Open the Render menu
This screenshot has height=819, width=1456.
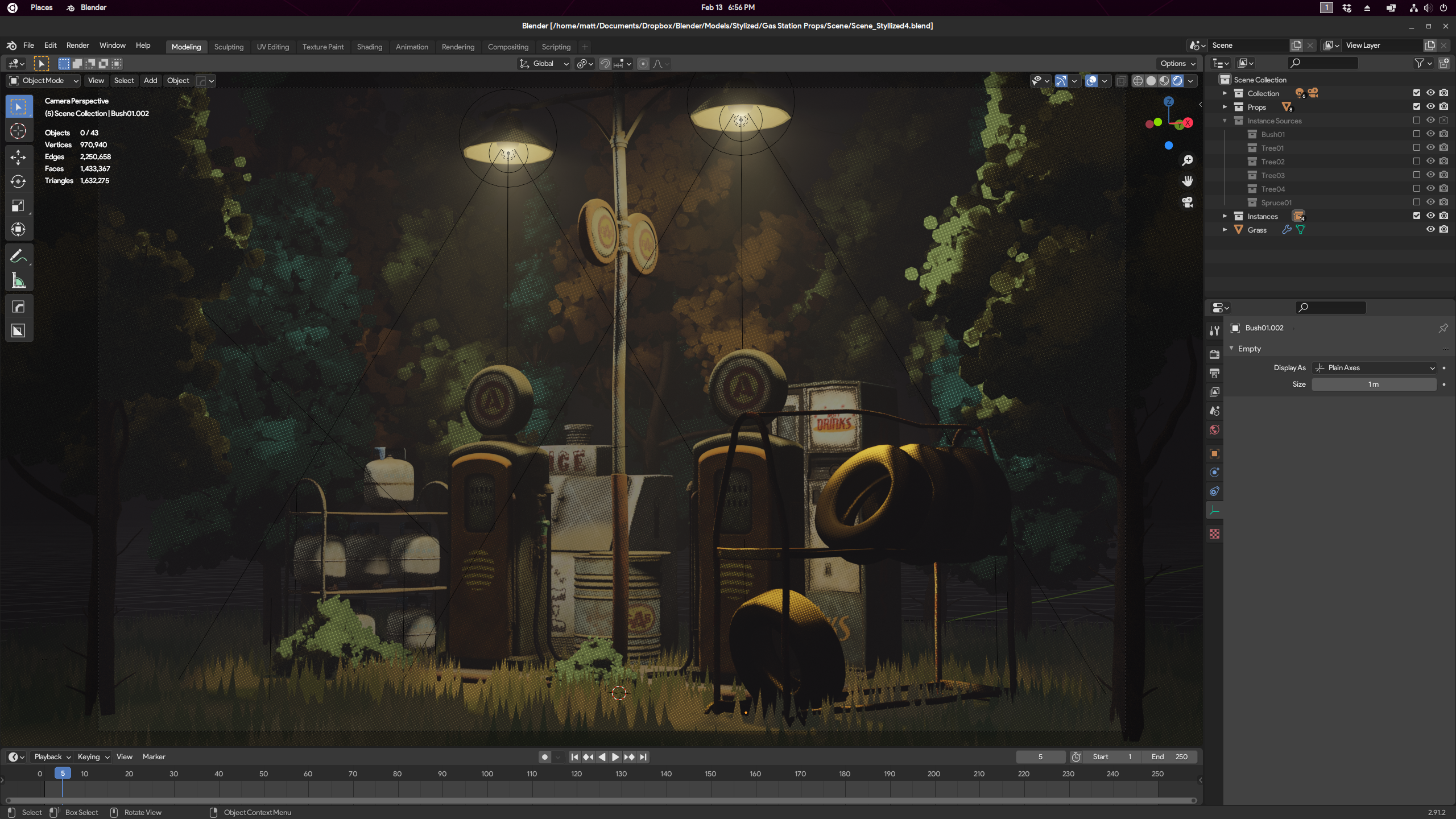point(77,45)
